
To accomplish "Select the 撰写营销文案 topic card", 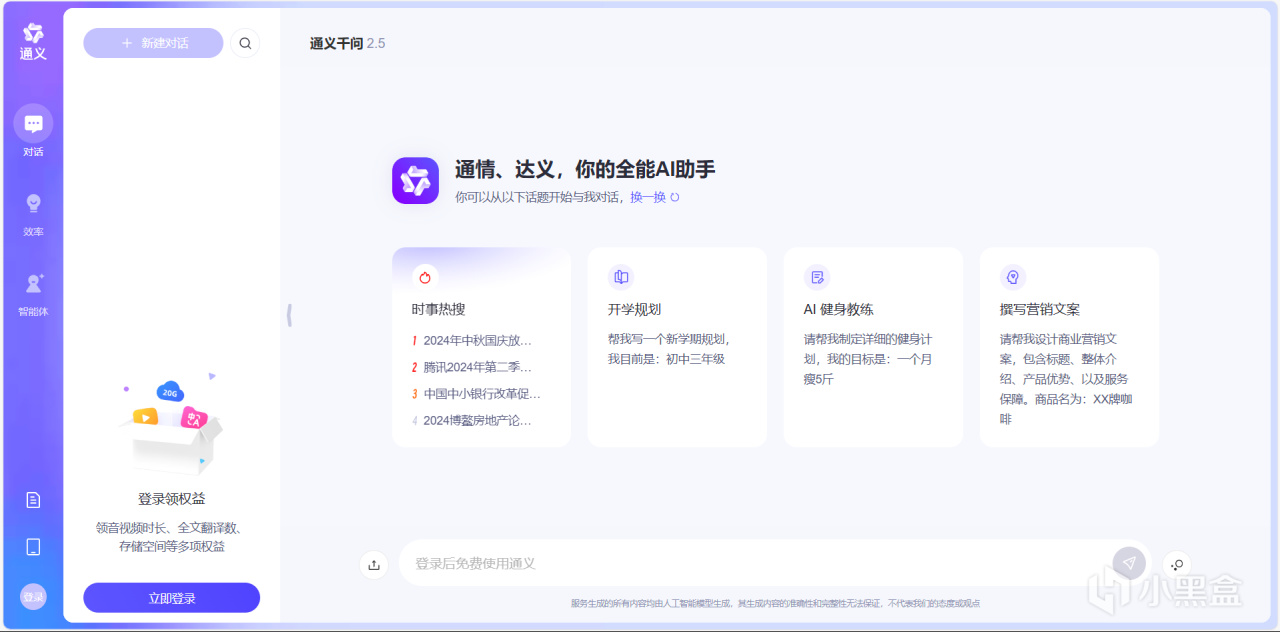I will tap(1069, 347).
